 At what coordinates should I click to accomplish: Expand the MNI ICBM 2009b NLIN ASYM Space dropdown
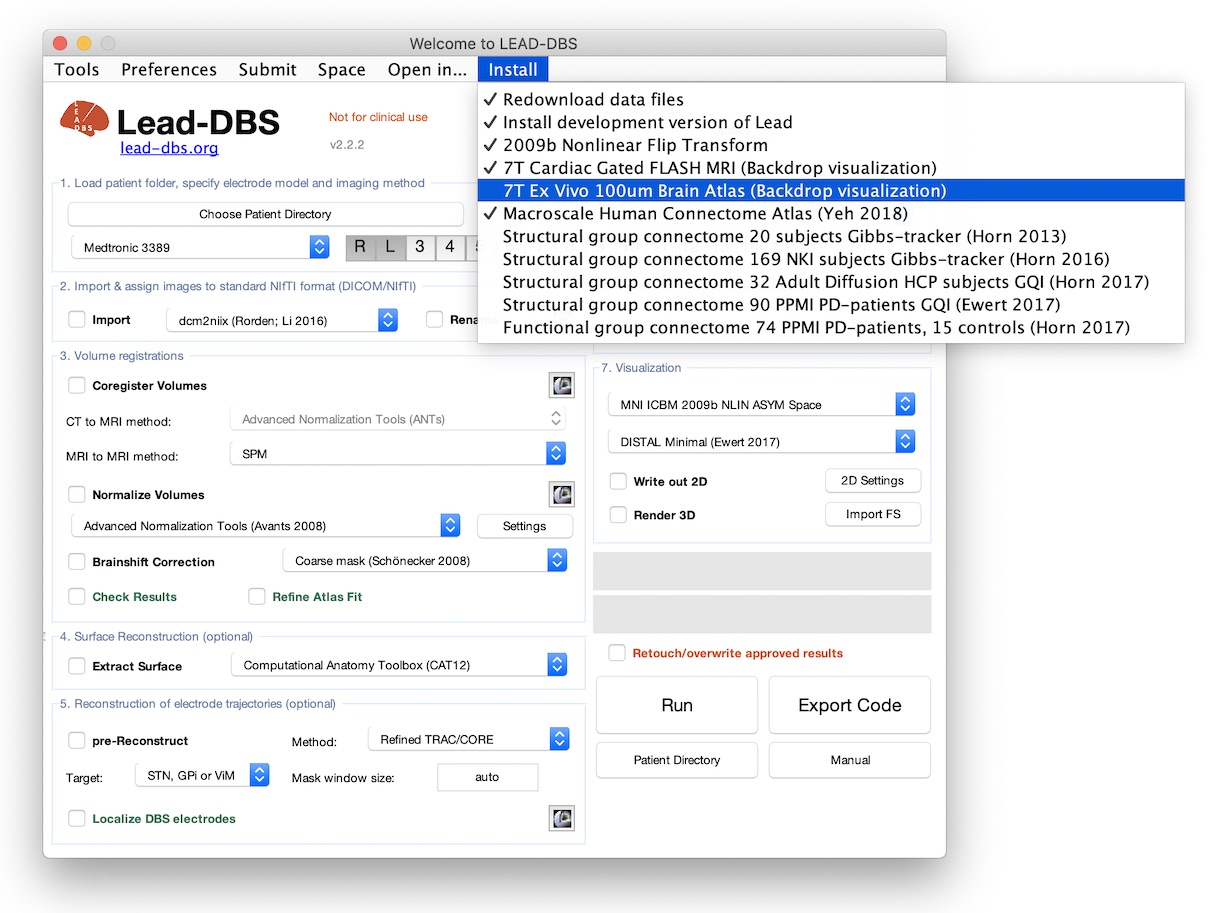pos(761,404)
